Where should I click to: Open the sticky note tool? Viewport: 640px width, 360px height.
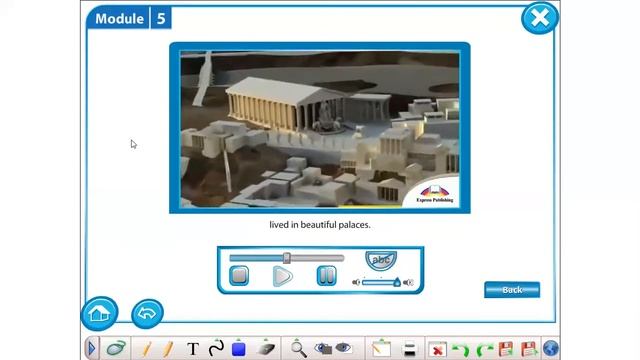point(381,349)
